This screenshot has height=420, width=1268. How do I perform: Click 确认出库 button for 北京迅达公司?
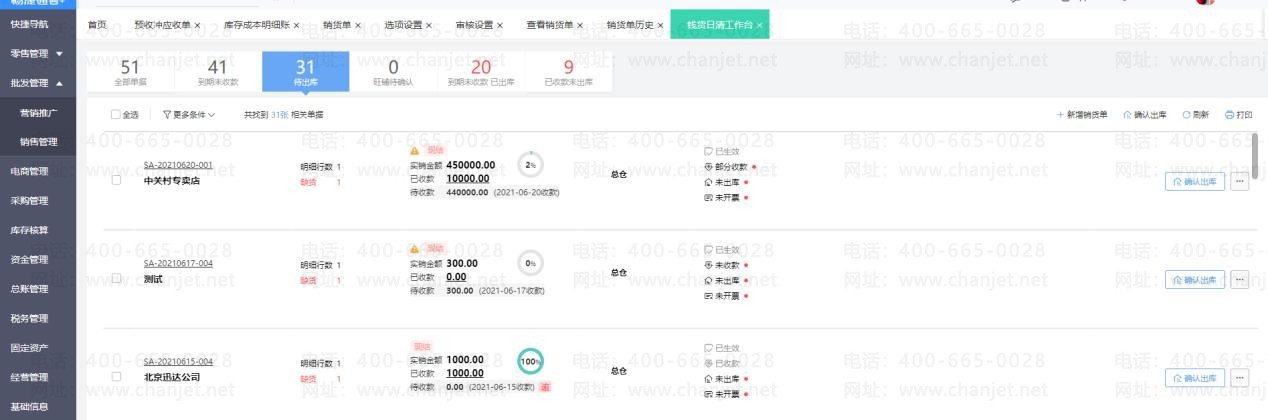click(x=1195, y=377)
